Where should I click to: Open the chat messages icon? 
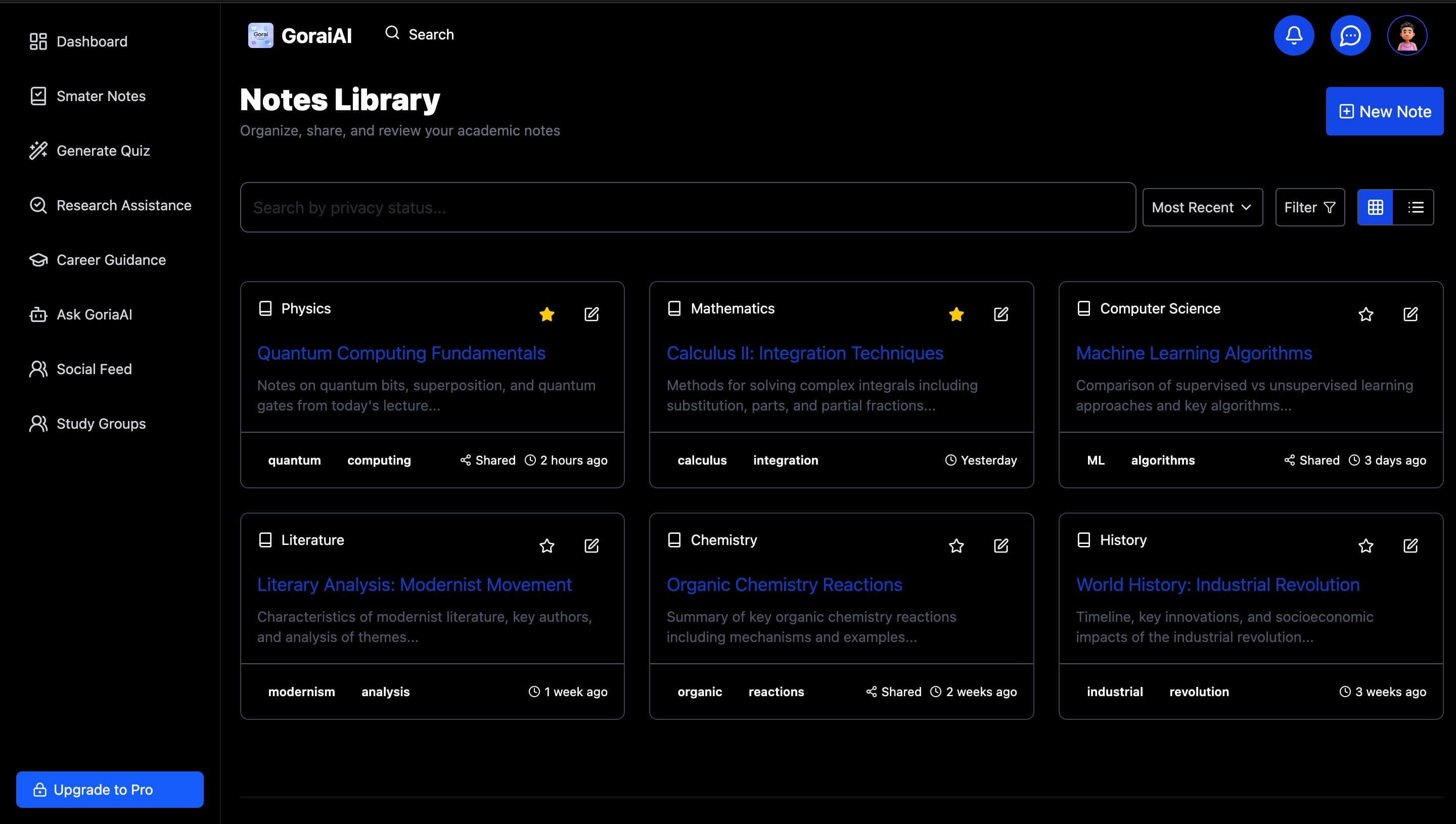[x=1350, y=36]
